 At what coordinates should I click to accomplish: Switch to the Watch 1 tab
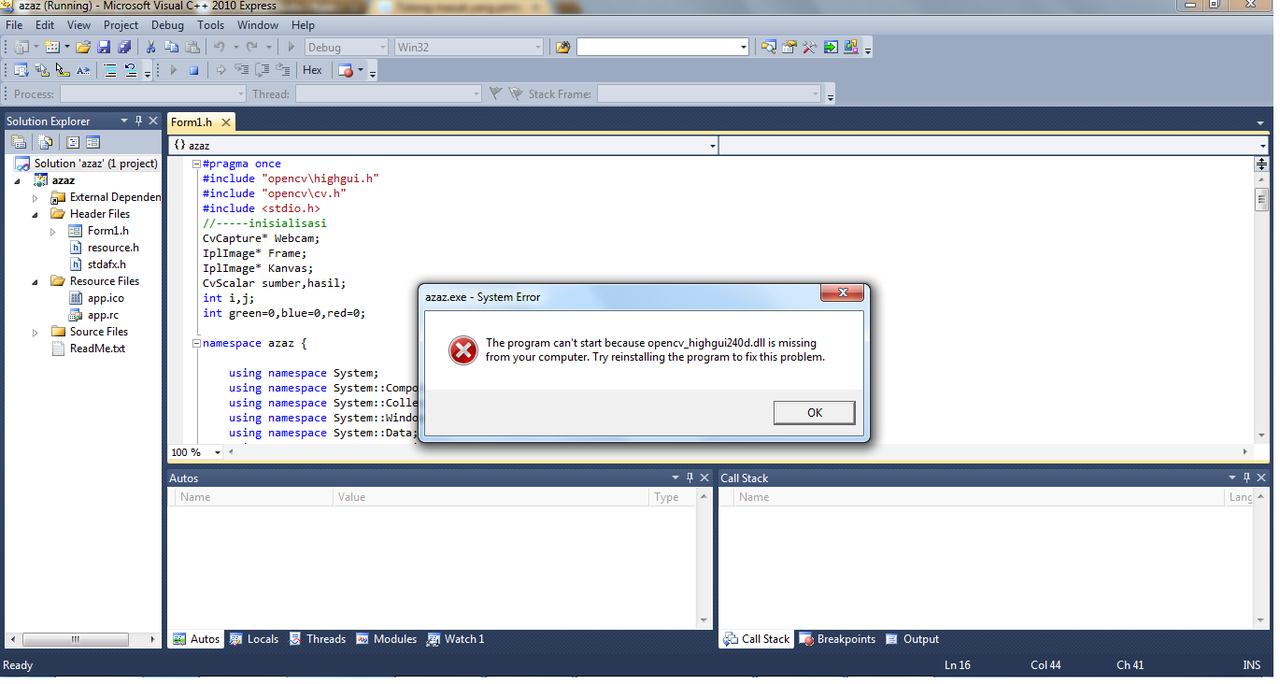click(455, 639)
